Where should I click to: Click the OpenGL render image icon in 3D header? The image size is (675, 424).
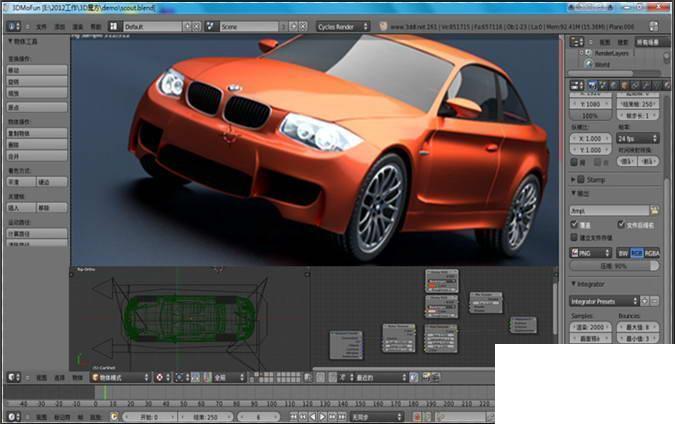coord(427,378)
